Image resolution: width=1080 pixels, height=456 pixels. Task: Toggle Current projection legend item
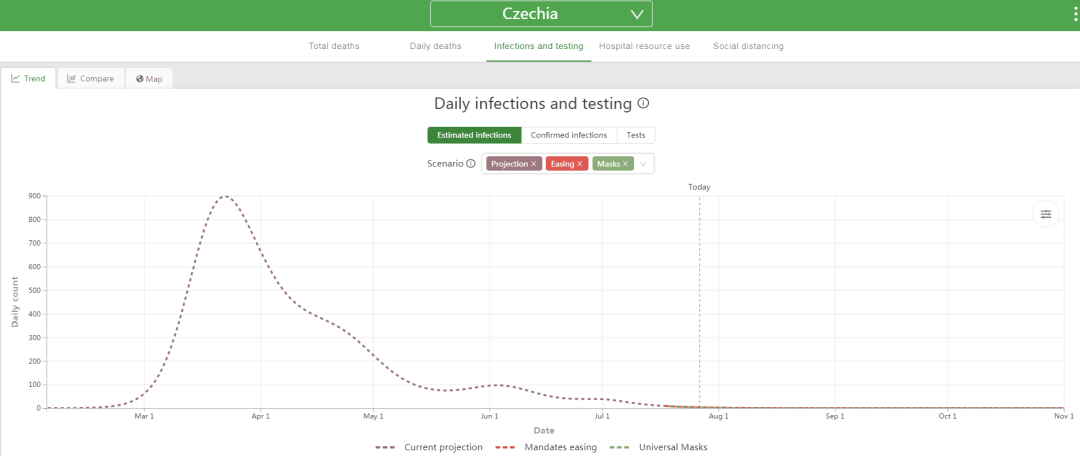coord(428,447)
